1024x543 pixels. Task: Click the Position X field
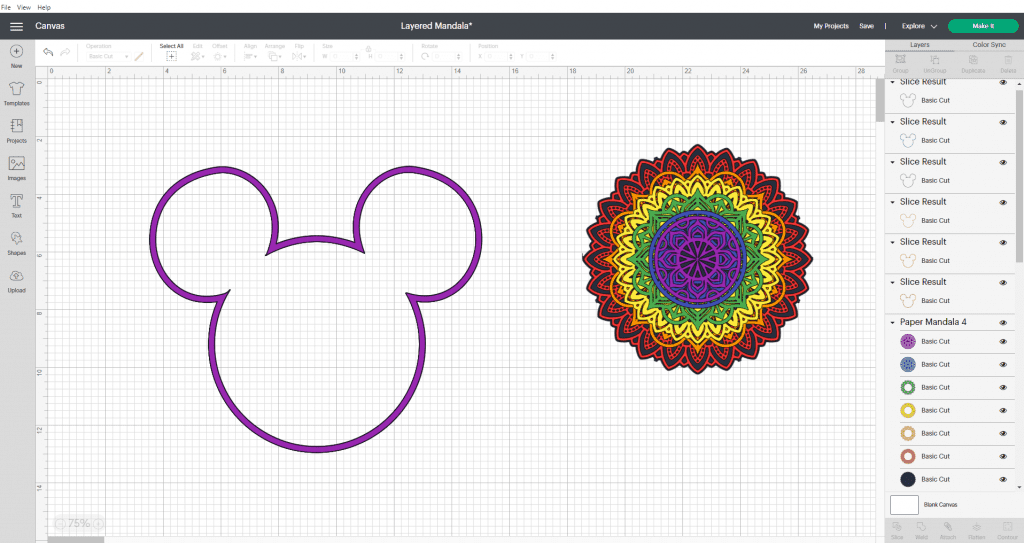500,56
